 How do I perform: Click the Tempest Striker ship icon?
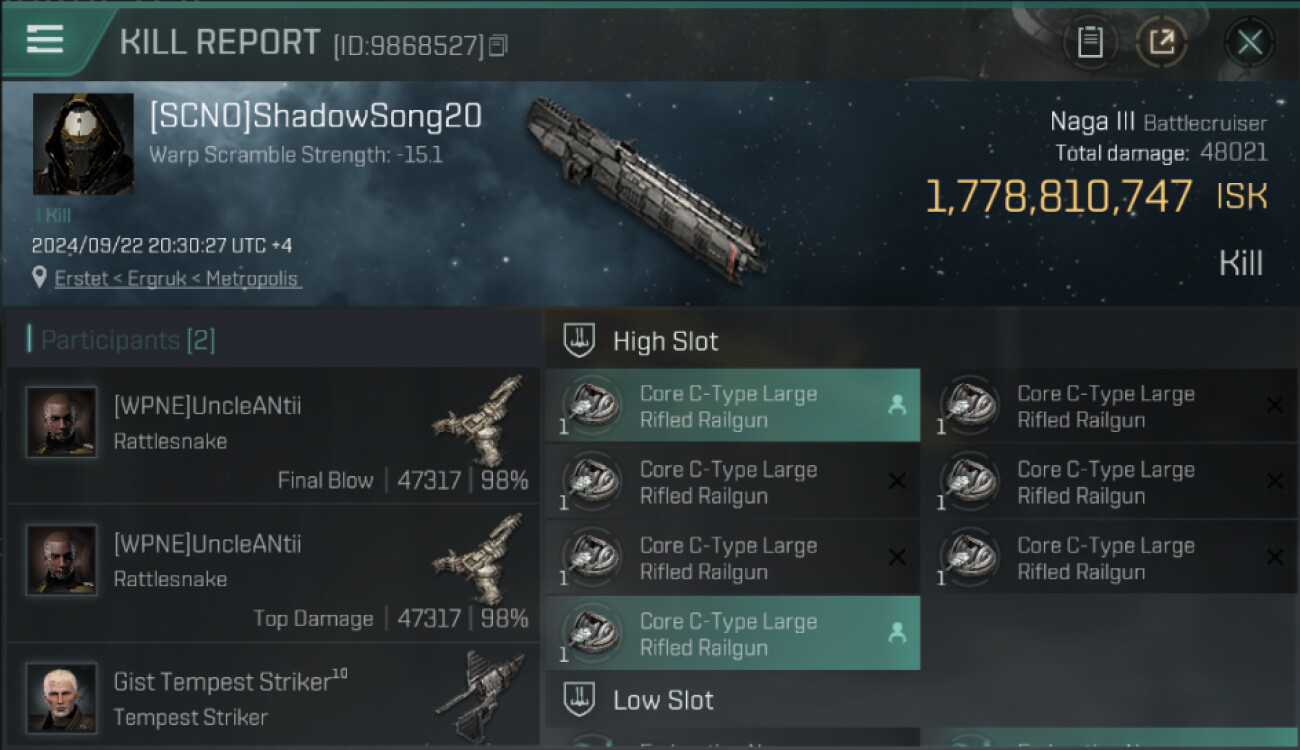481,695
